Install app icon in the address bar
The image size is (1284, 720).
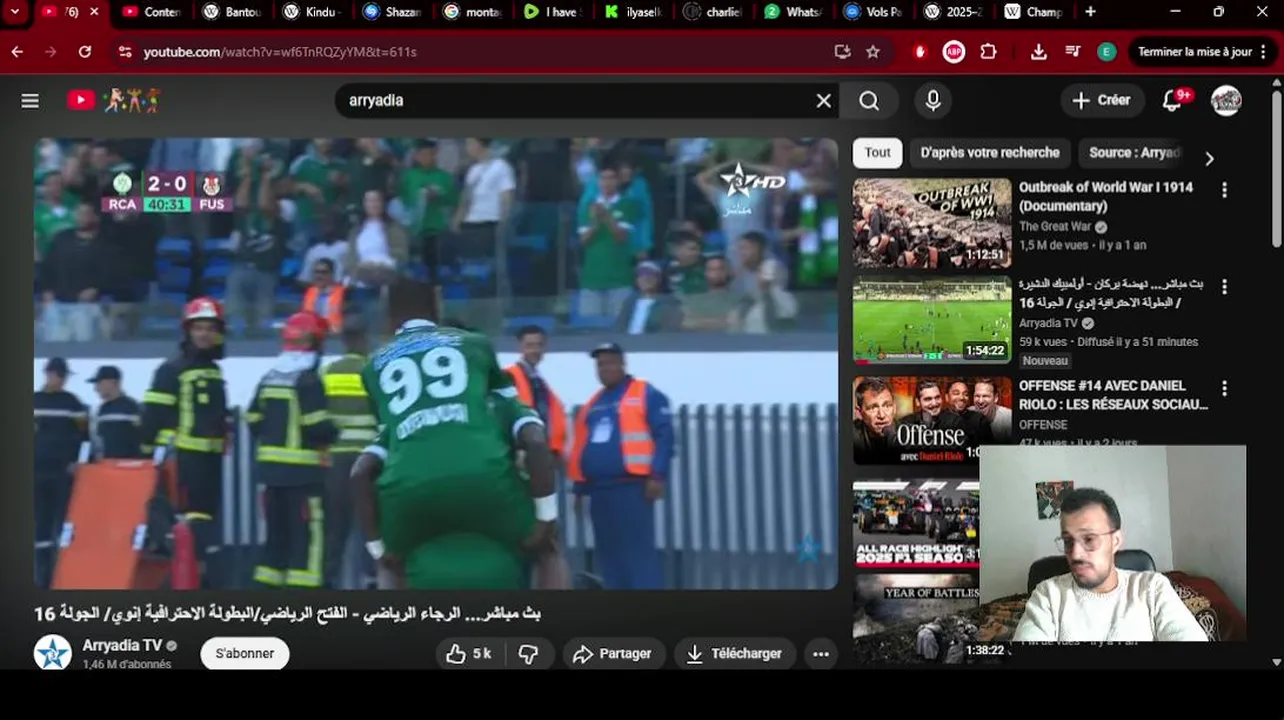[842, 51]
